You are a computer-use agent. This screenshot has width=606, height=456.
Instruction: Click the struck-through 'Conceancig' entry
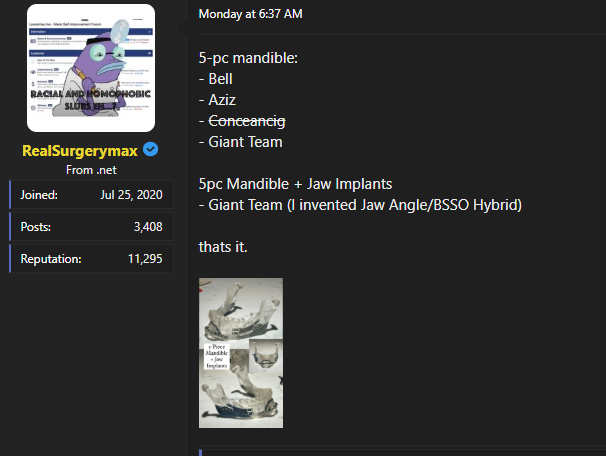tap(246, 120)
